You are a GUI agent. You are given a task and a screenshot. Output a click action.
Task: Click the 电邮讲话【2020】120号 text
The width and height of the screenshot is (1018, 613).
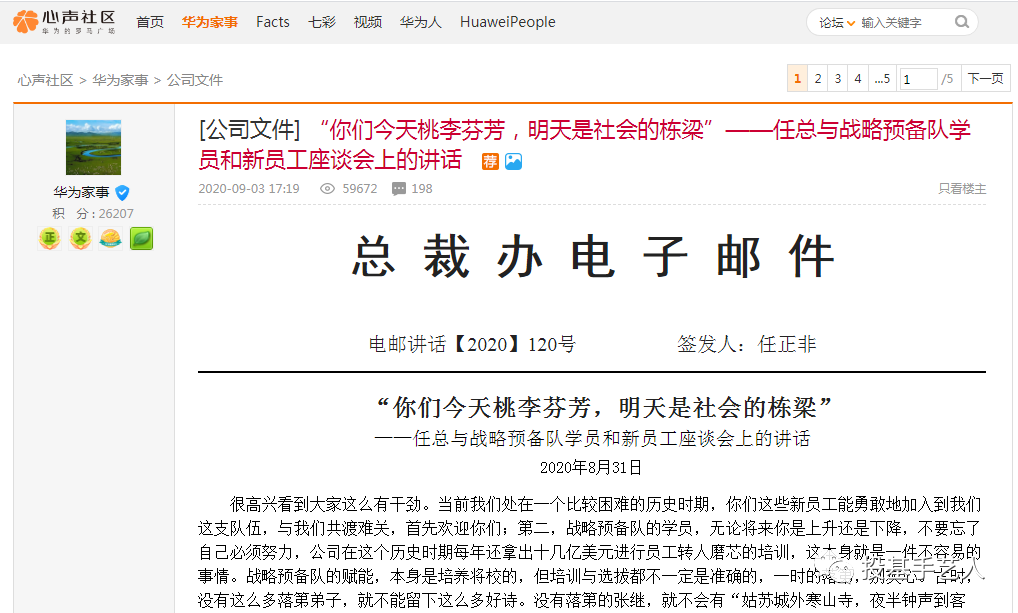click(x=472, y=344)
